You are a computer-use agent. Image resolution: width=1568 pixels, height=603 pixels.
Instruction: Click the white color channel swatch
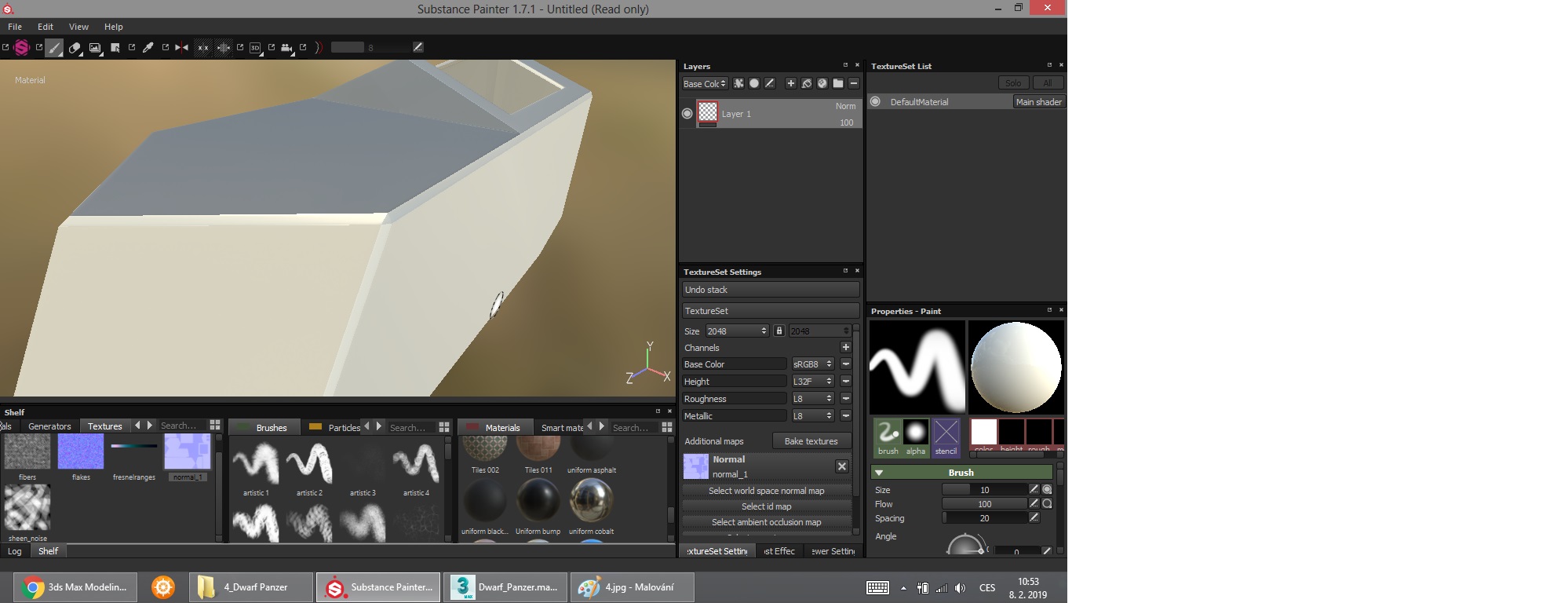pyautogui.click(x=983, y=433)
